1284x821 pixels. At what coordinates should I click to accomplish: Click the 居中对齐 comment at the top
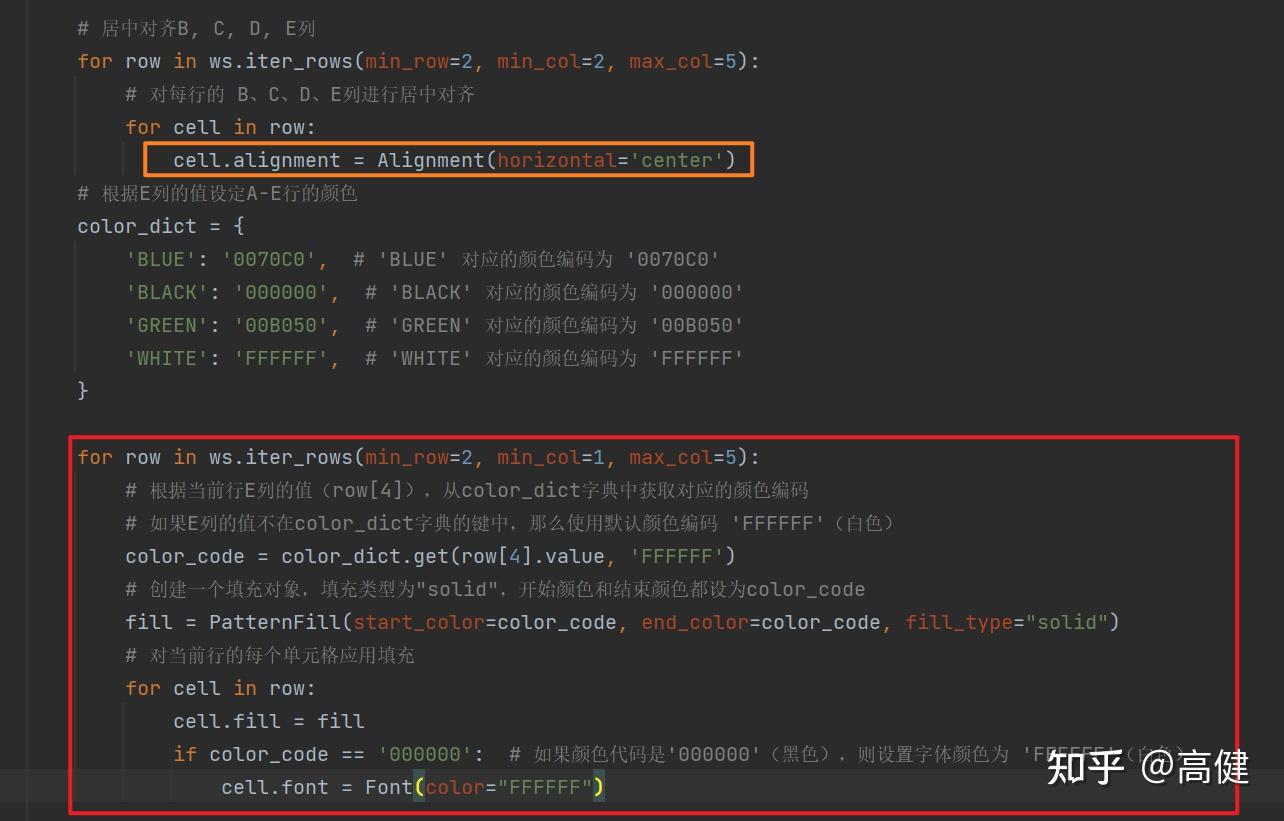pyautogui.click(x=195, y=27)
